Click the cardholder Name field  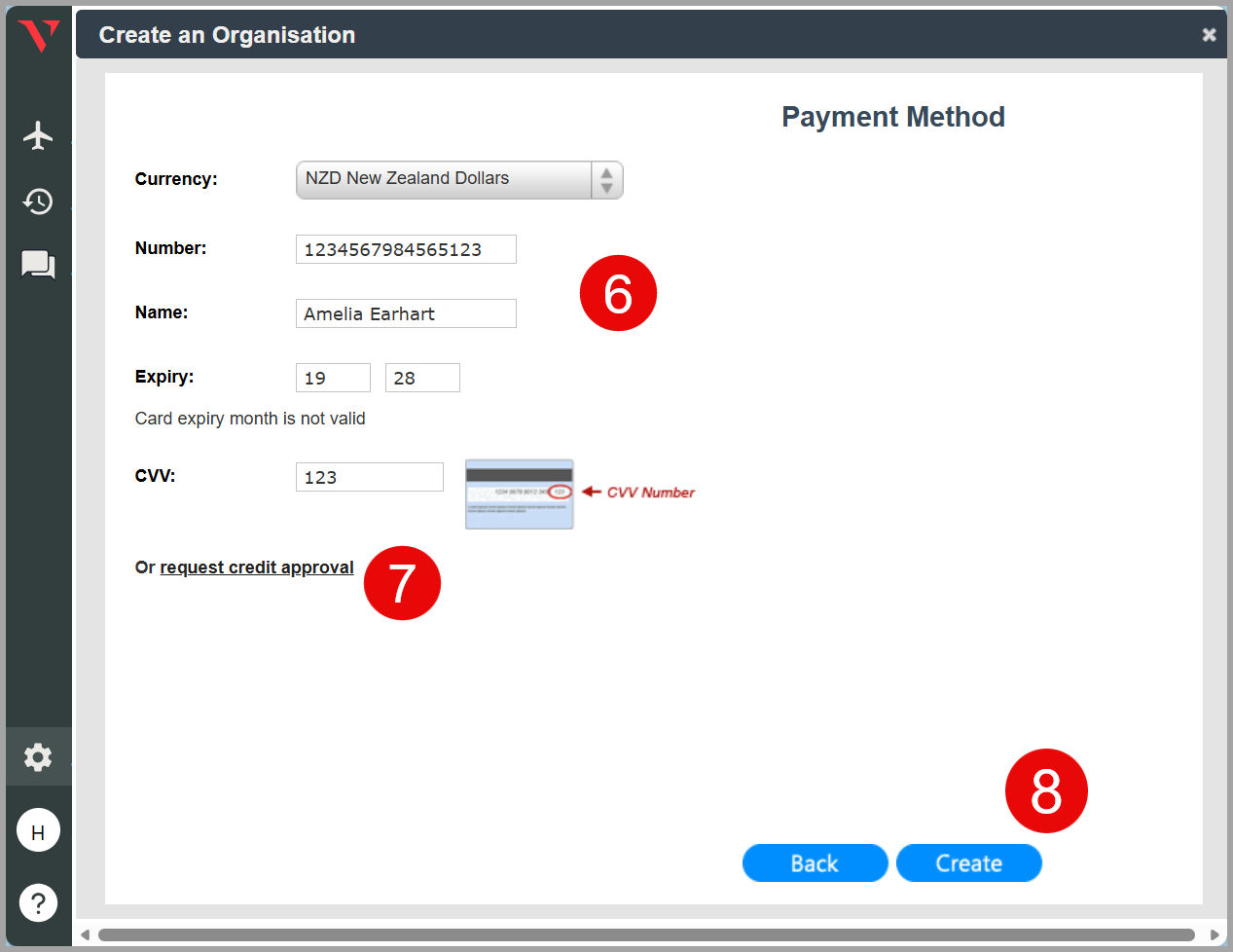[x=406, y=313]
